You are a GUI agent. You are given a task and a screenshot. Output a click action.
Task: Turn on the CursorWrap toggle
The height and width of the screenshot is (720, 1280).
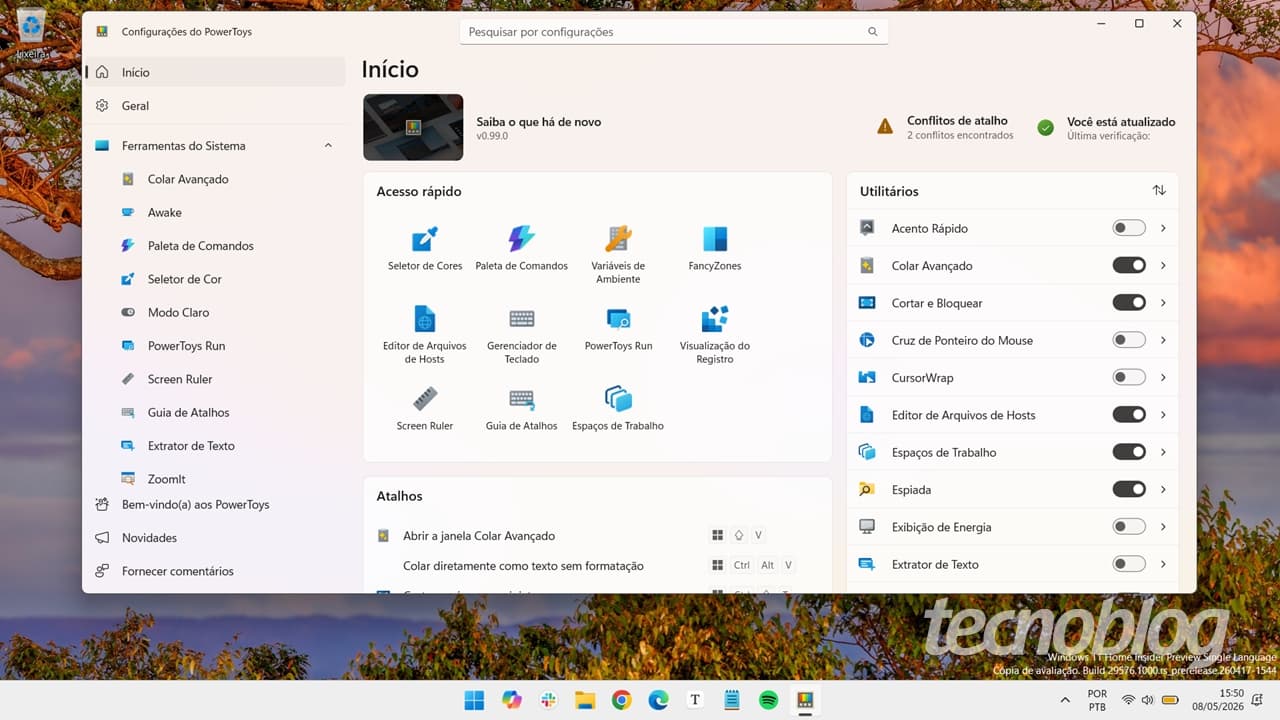(1129, 377)
